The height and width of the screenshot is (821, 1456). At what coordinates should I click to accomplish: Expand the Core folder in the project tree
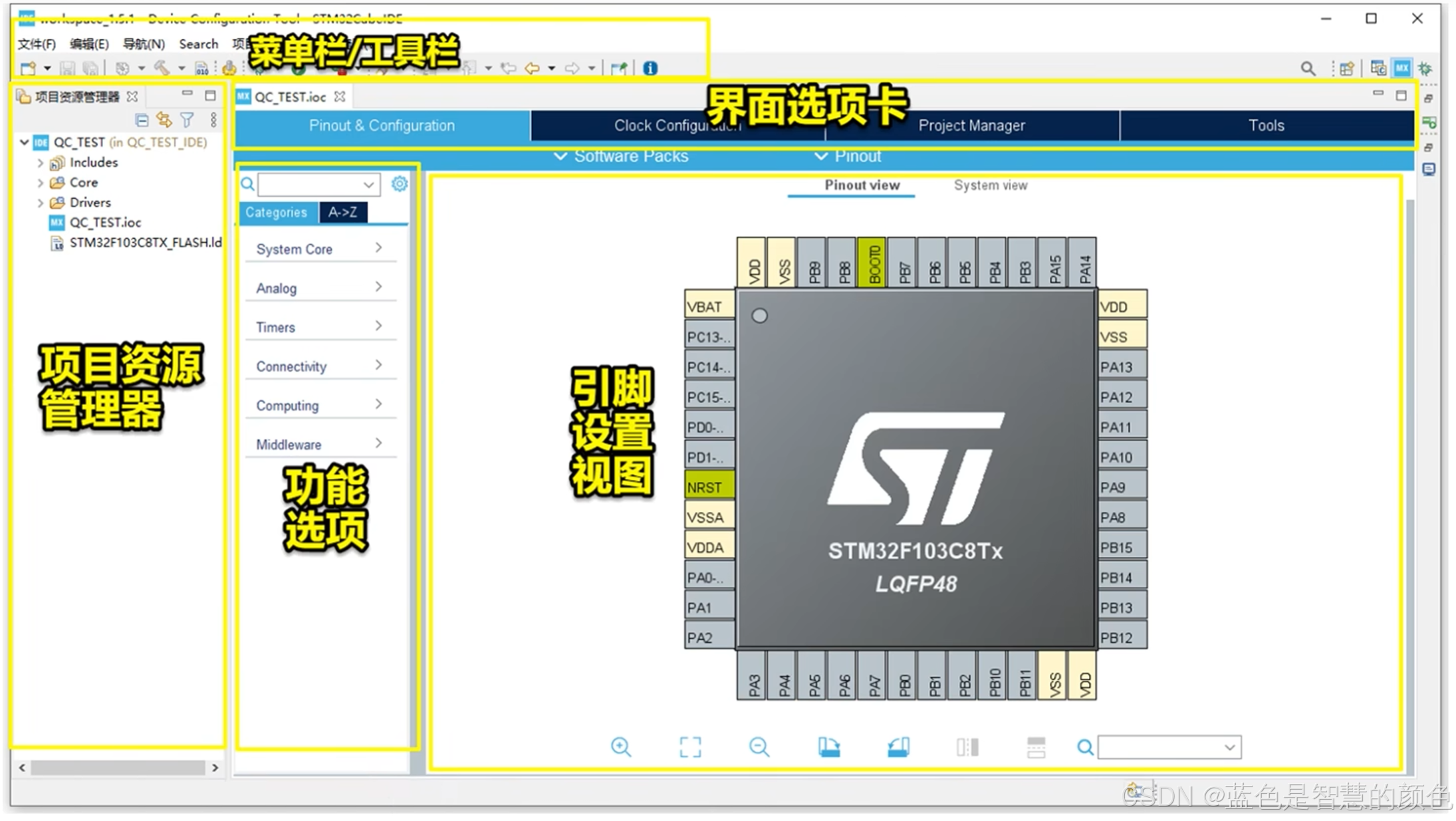coord(40,182)
